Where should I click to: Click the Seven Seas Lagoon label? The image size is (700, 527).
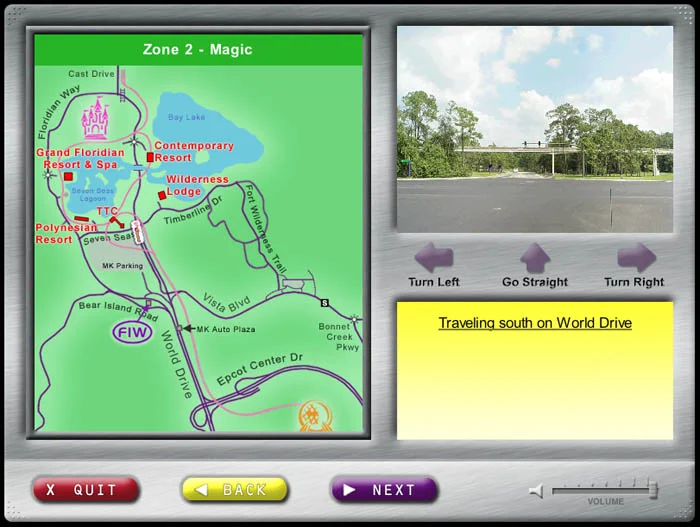(93, 194)
